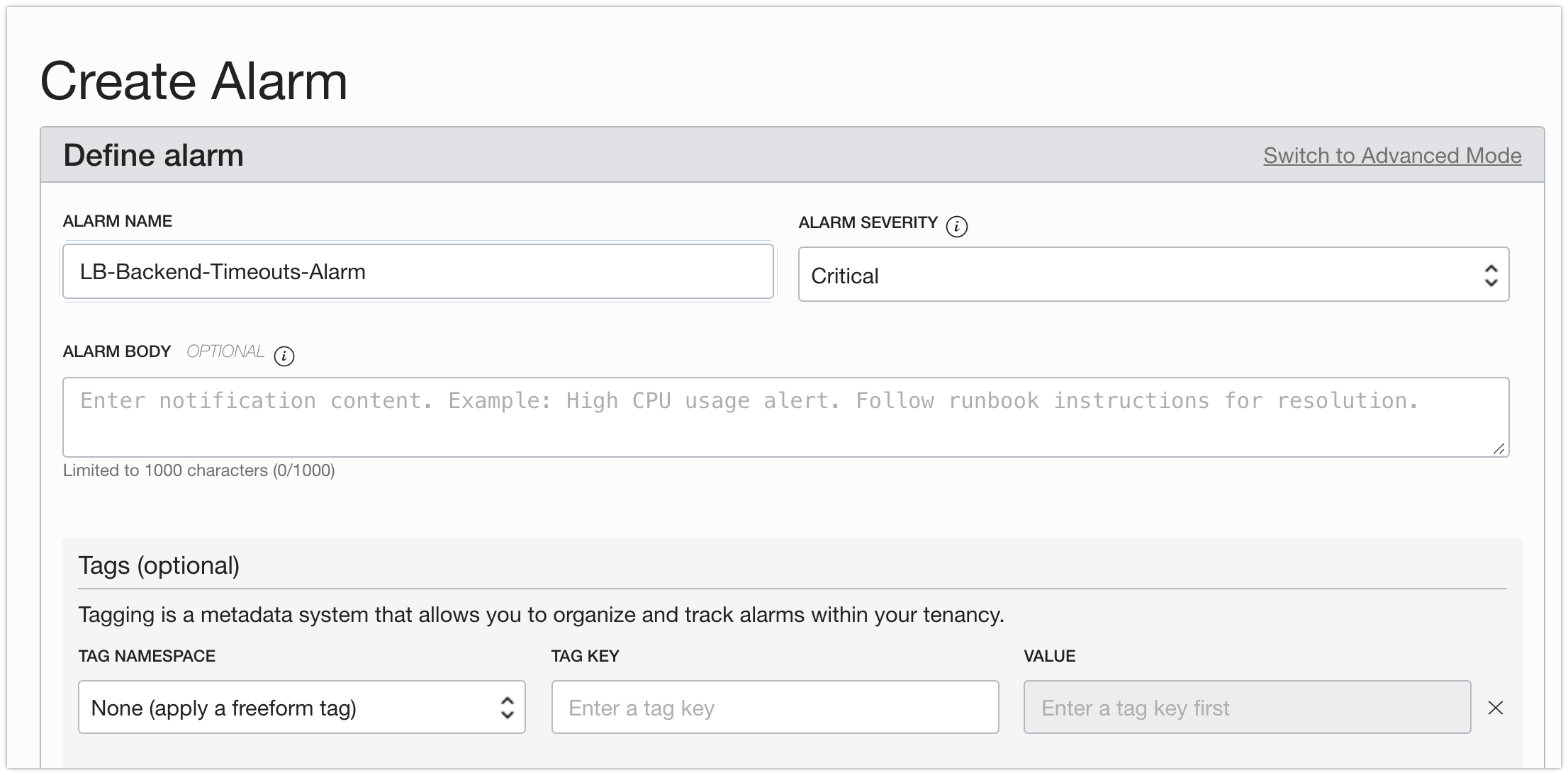Click the Tag Namespace stepper chevron icon
Viewport: 1568px width, 775px height.
507,707
